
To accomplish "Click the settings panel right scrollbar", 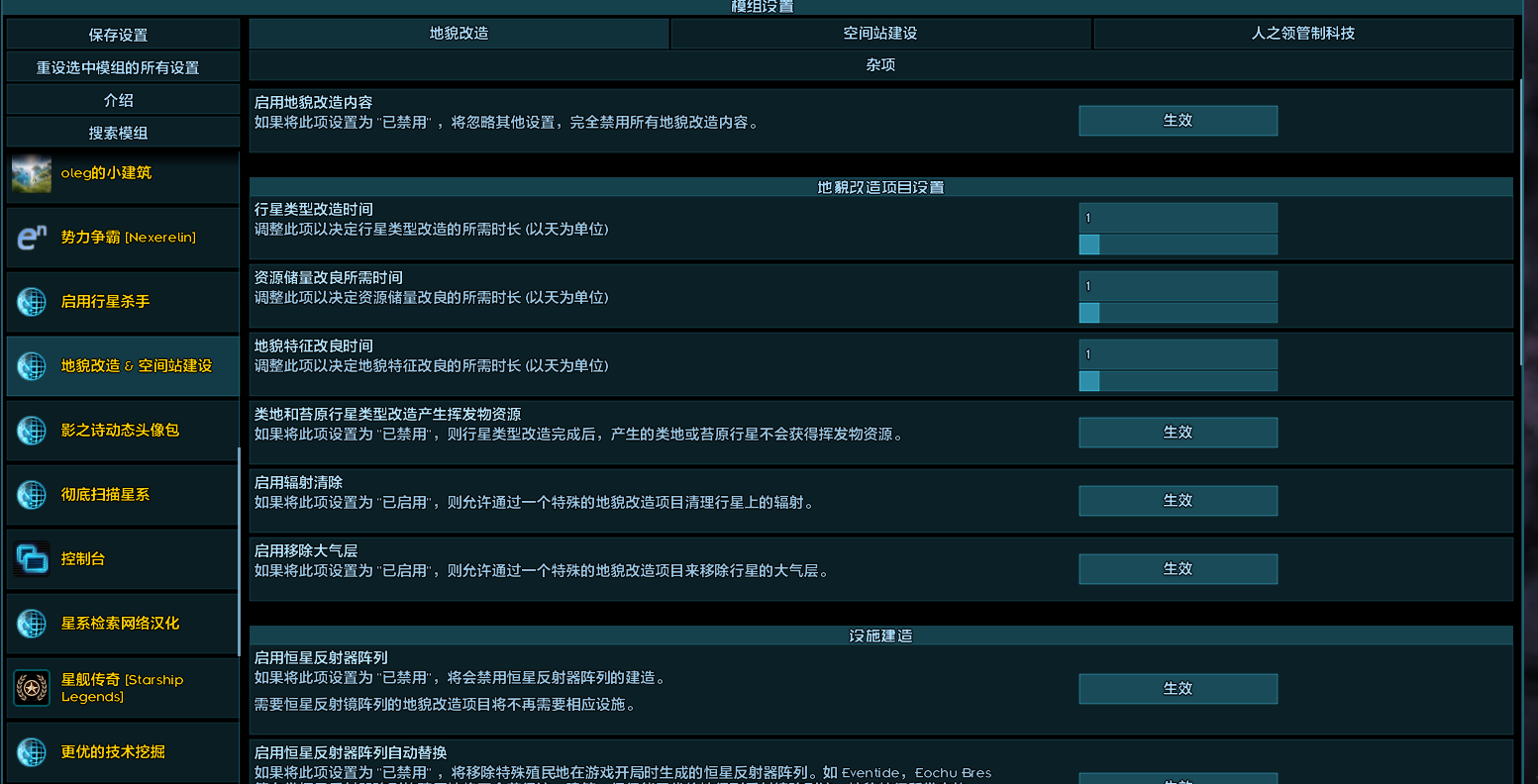I will point(1522,223).
